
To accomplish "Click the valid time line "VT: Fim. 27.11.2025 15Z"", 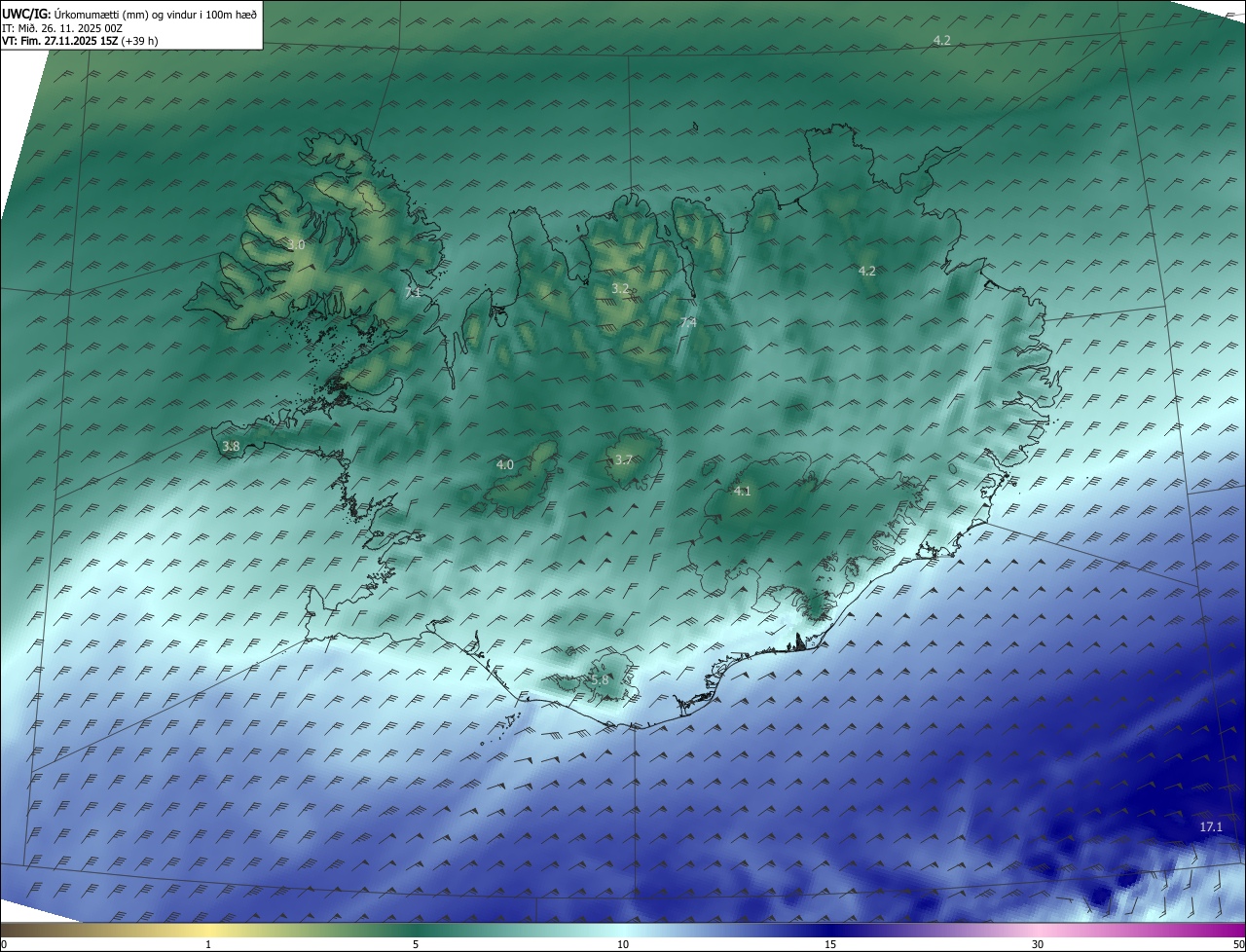I will click(x=59, y=41).
